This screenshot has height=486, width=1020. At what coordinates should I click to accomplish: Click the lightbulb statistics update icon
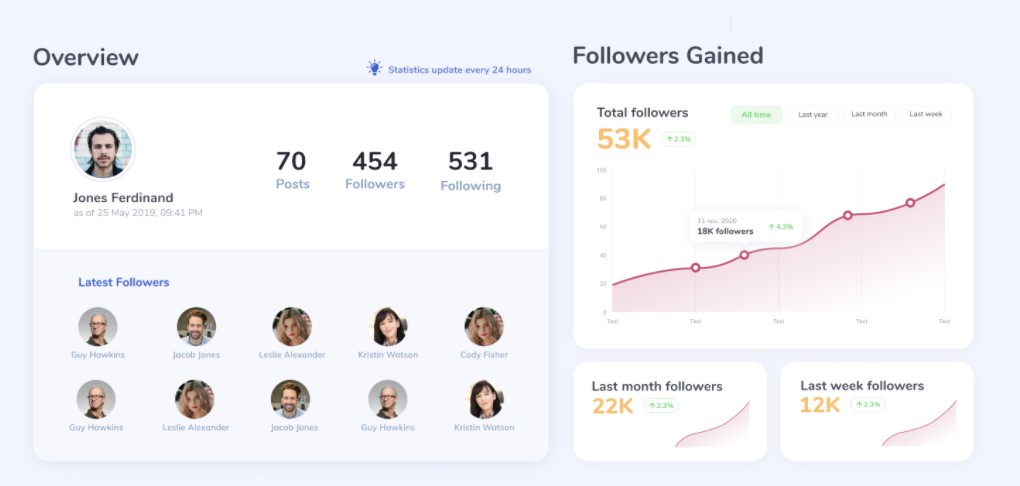click(374, 68)
